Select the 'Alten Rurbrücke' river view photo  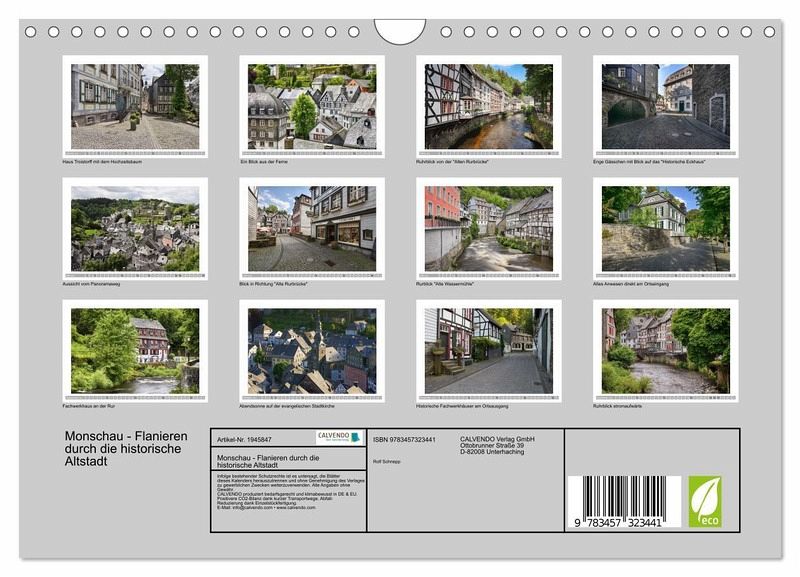pos(489,107)
